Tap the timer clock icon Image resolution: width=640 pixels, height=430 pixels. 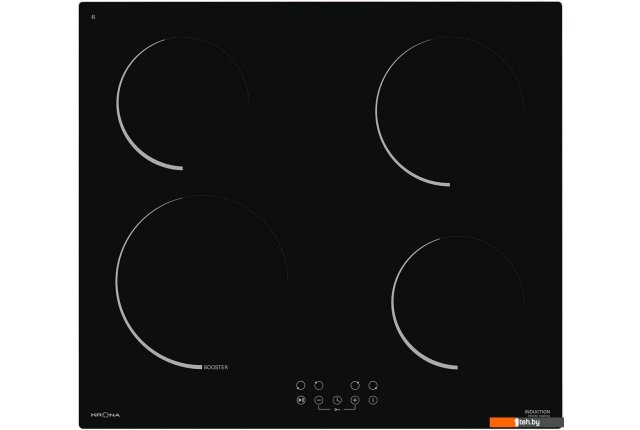[x=337, y=399]
